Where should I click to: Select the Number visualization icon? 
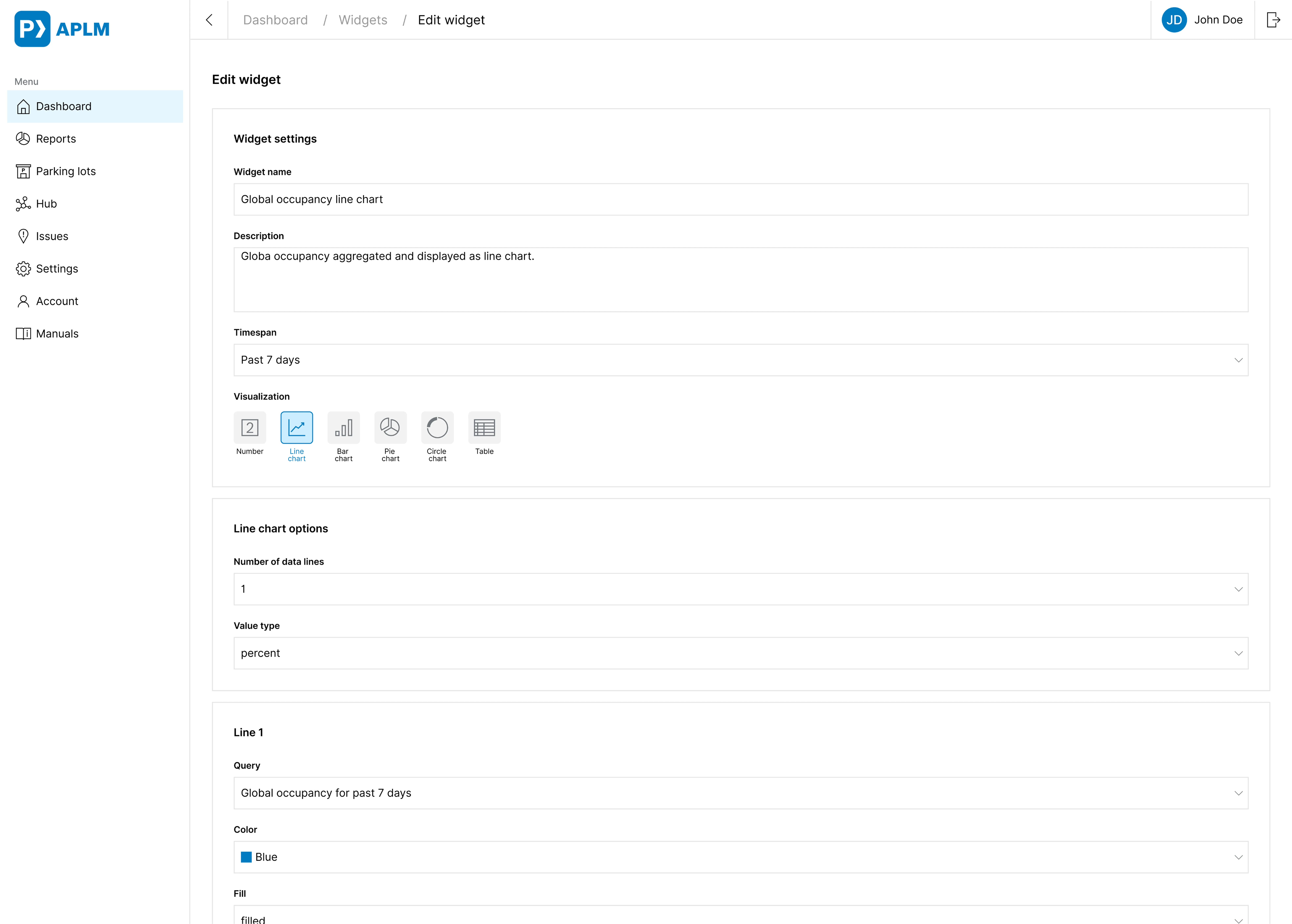point(250,427)
